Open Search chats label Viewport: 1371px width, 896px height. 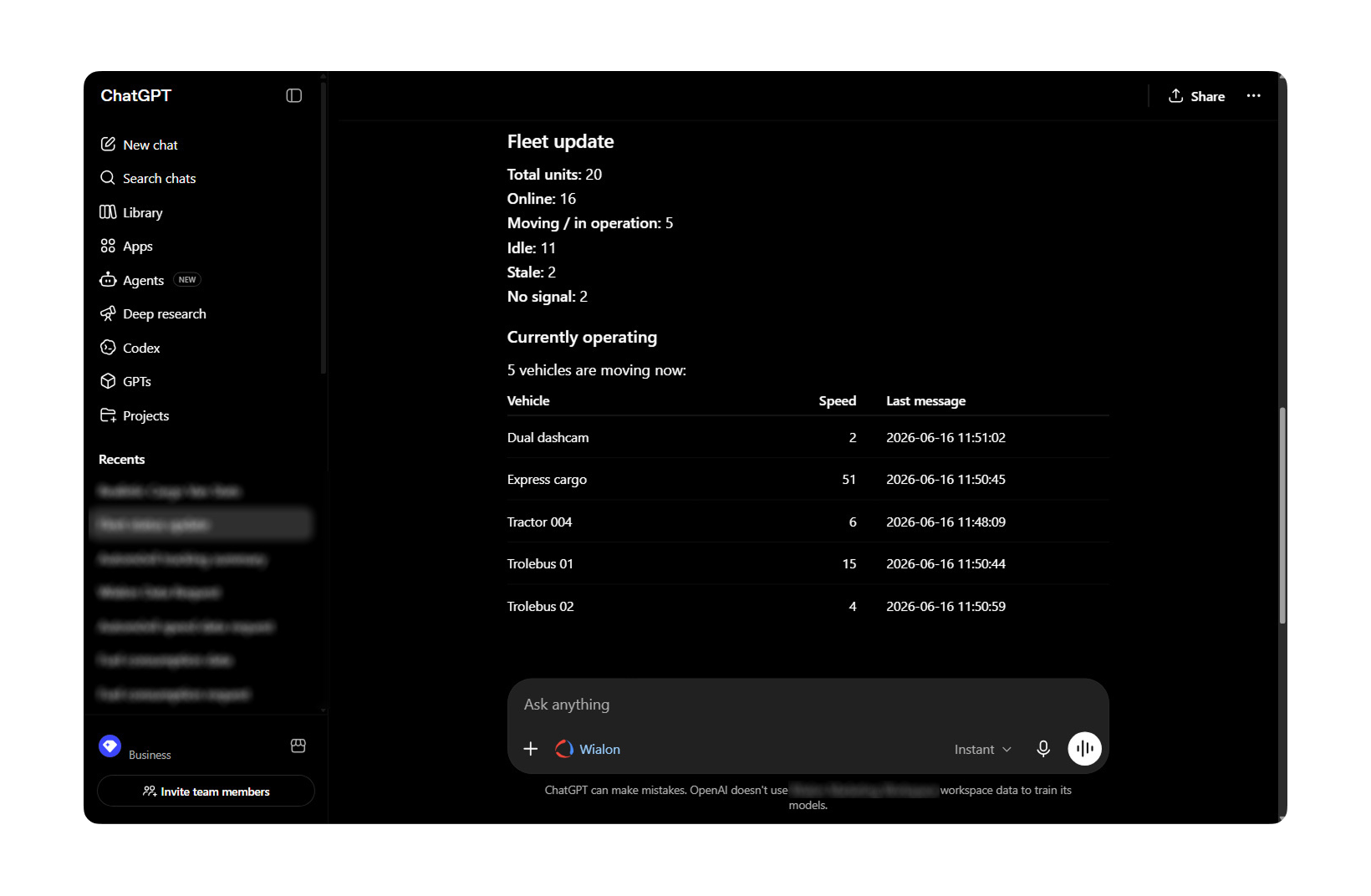click(160, 178)
